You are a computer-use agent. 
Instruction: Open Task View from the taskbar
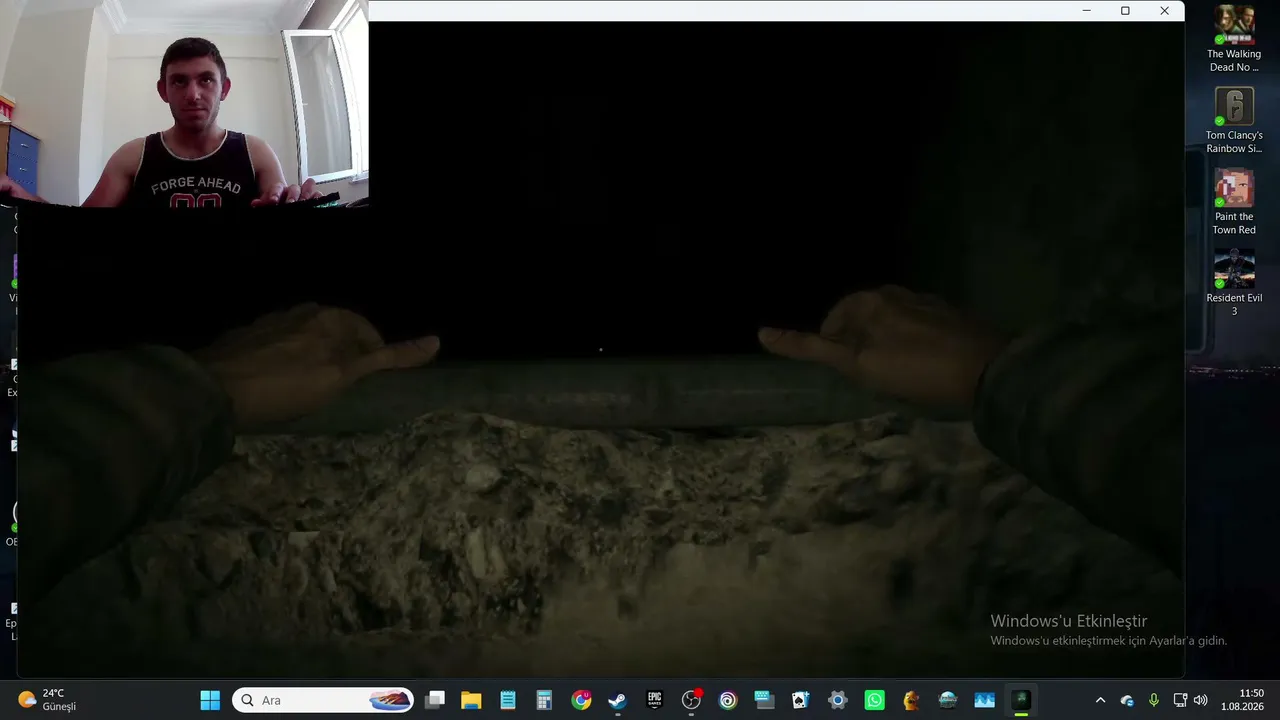435,700
